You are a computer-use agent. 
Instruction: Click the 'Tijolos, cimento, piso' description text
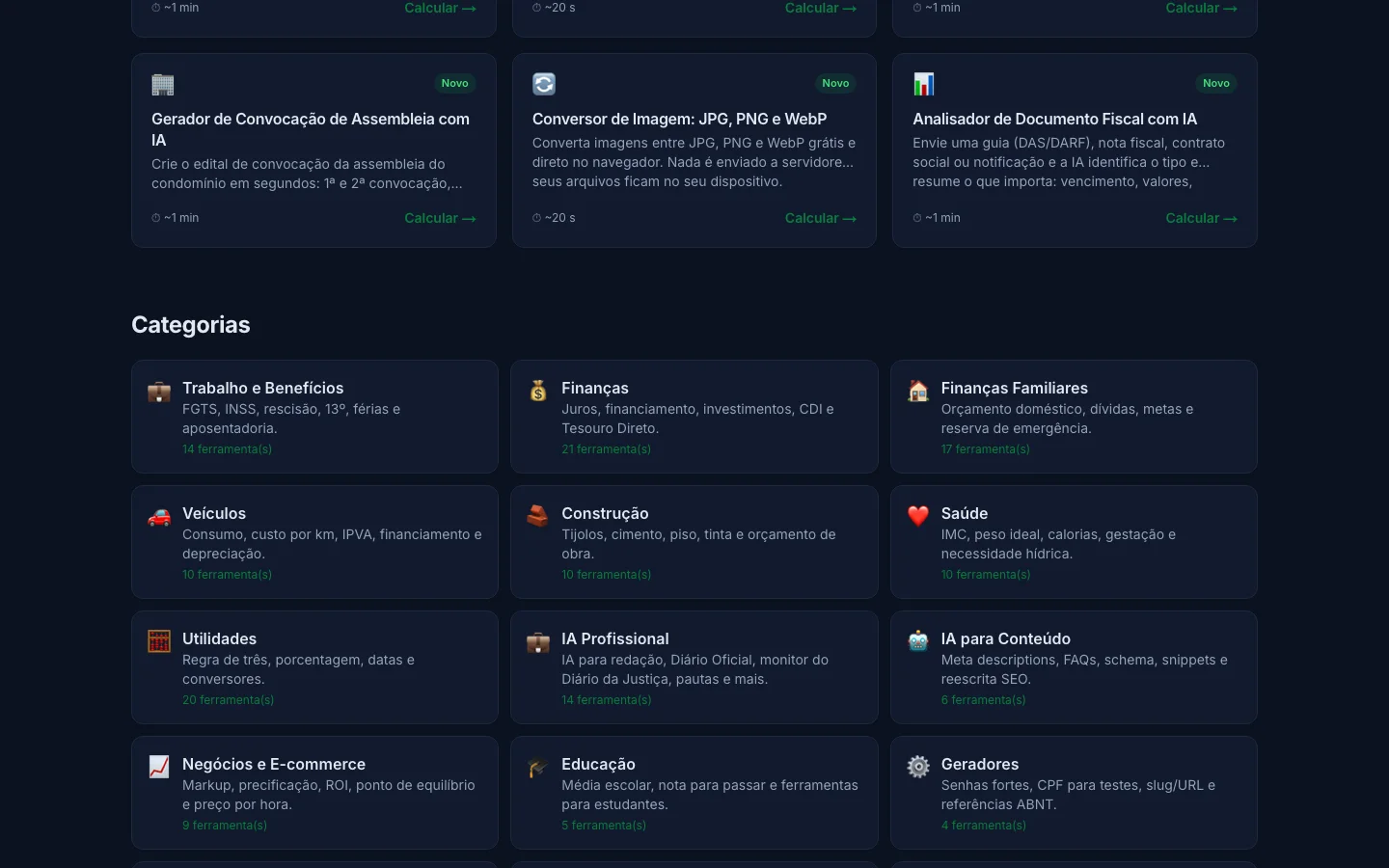[x=698, y=544]
